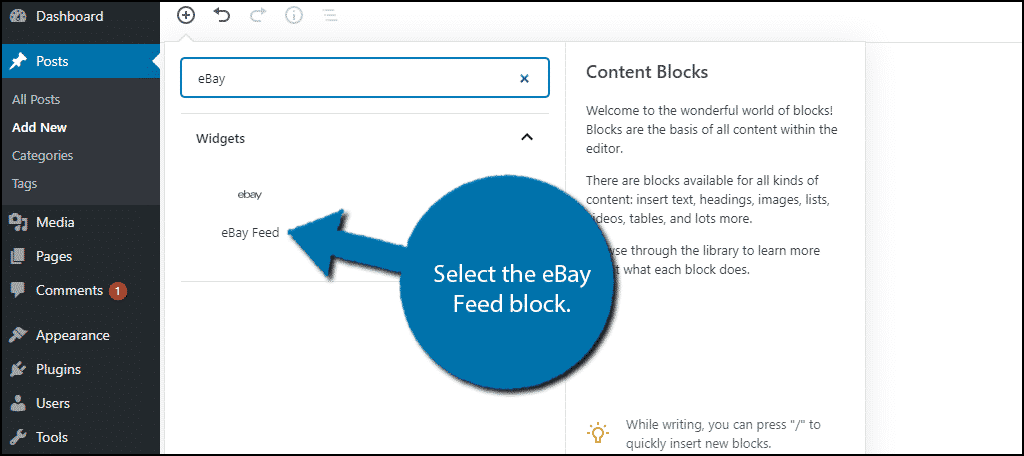Open the Dashboard menu
Viewport: 1024px width, 456px height.
pos(69,16)
